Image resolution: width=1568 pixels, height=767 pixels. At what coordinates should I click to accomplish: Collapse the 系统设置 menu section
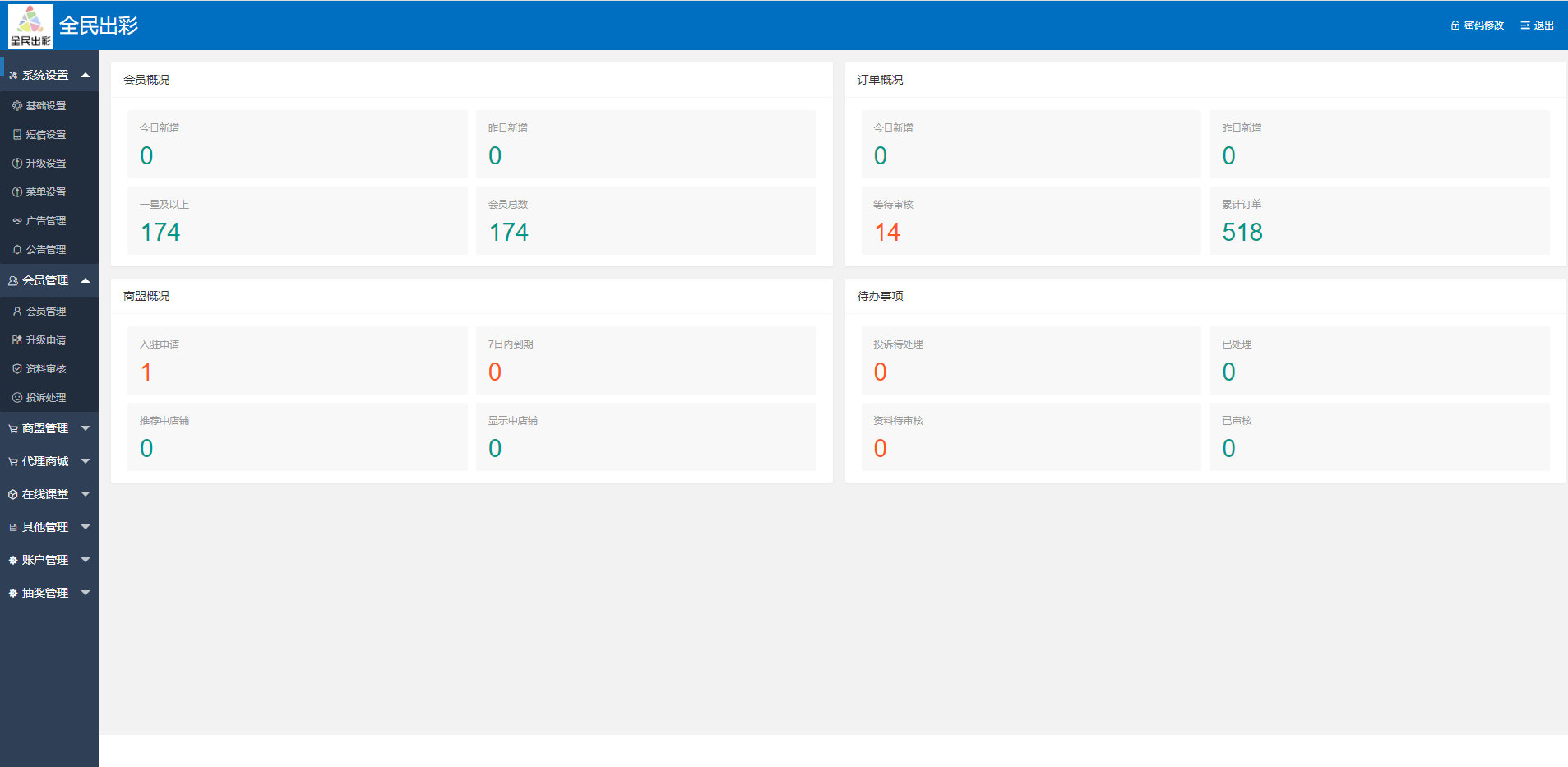click(x=86, y=75)
